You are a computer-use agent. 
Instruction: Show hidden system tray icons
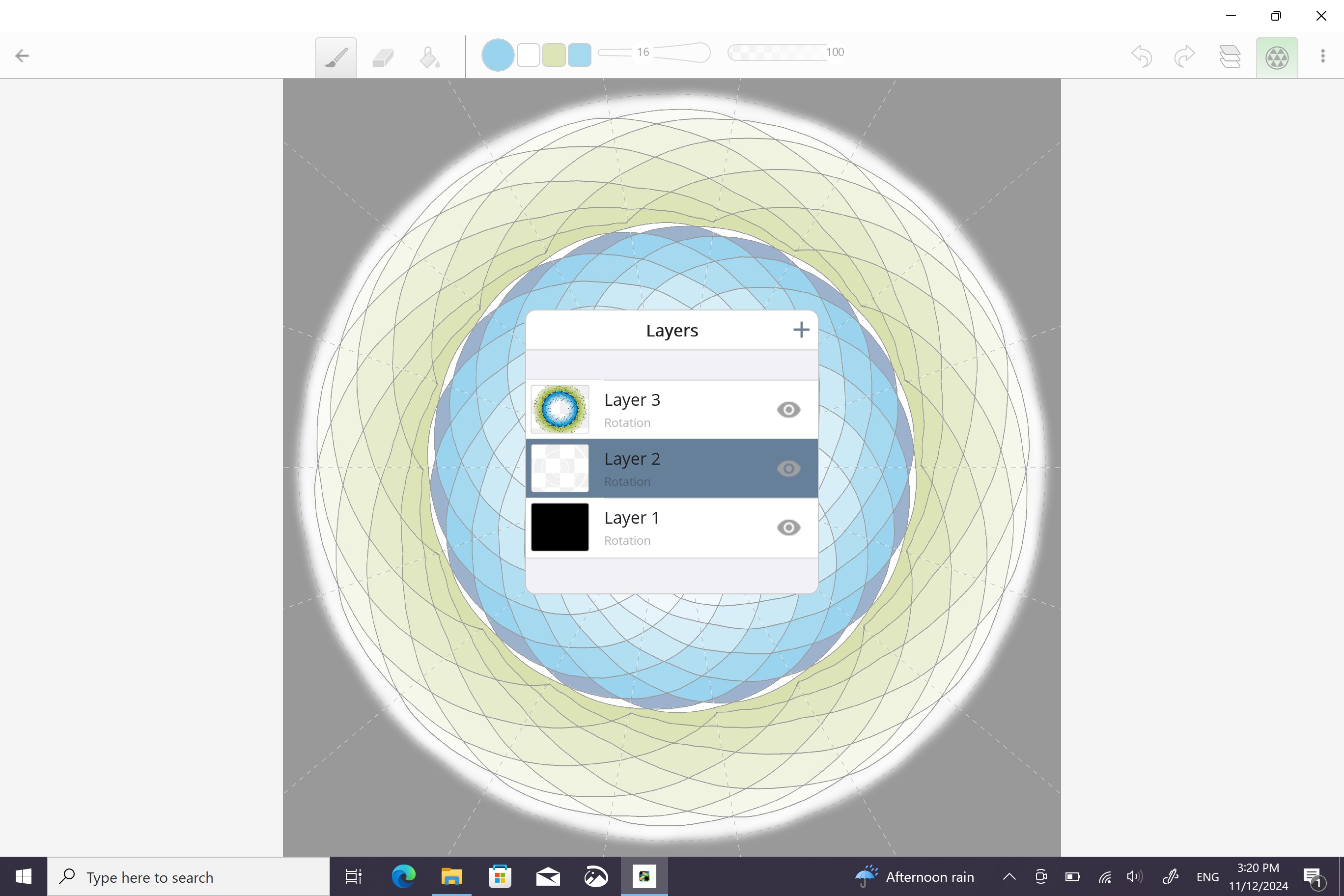pyautogui.click(x=1009, y=876)
